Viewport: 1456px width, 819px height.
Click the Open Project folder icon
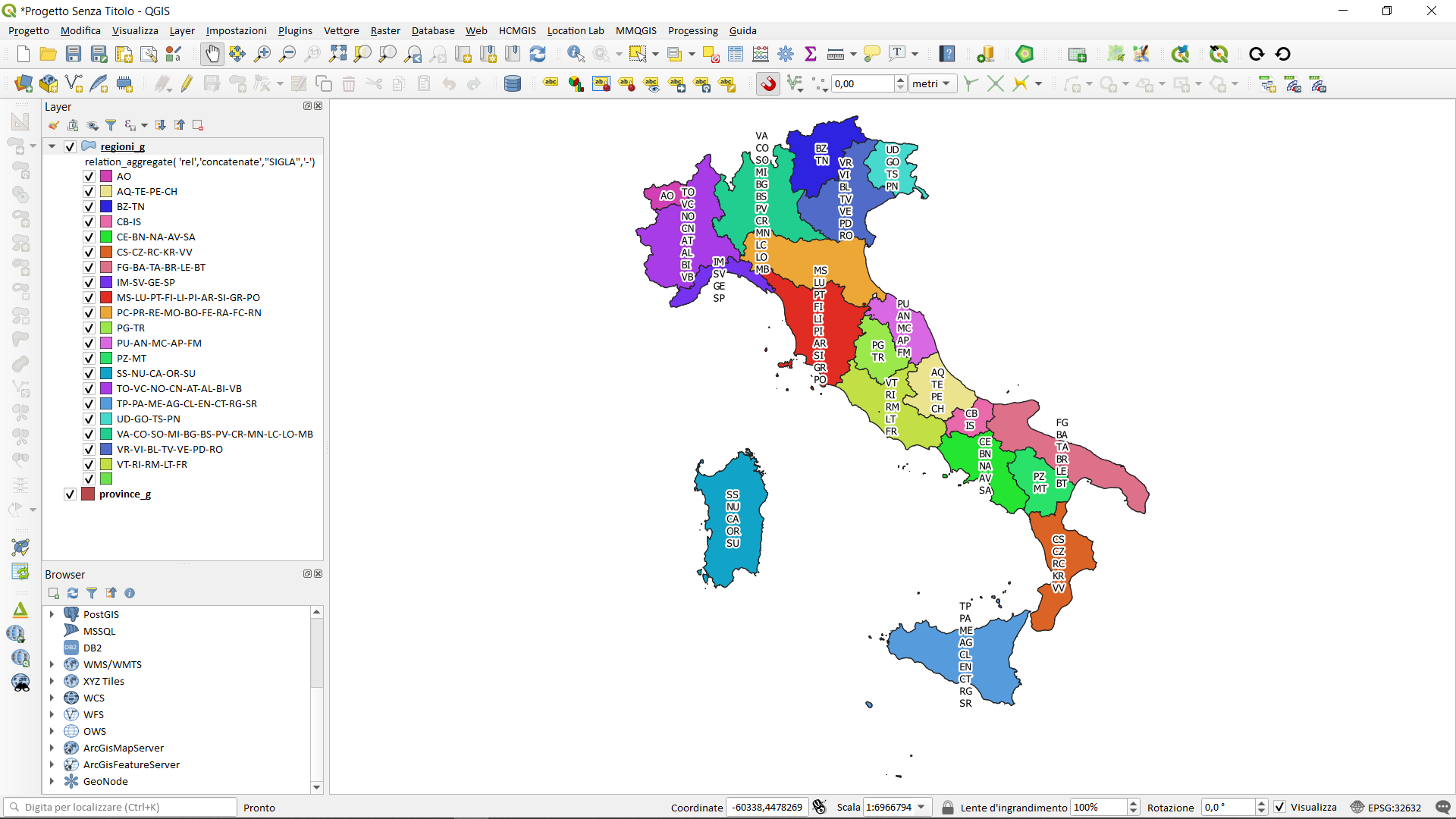[x=48, y=54]
